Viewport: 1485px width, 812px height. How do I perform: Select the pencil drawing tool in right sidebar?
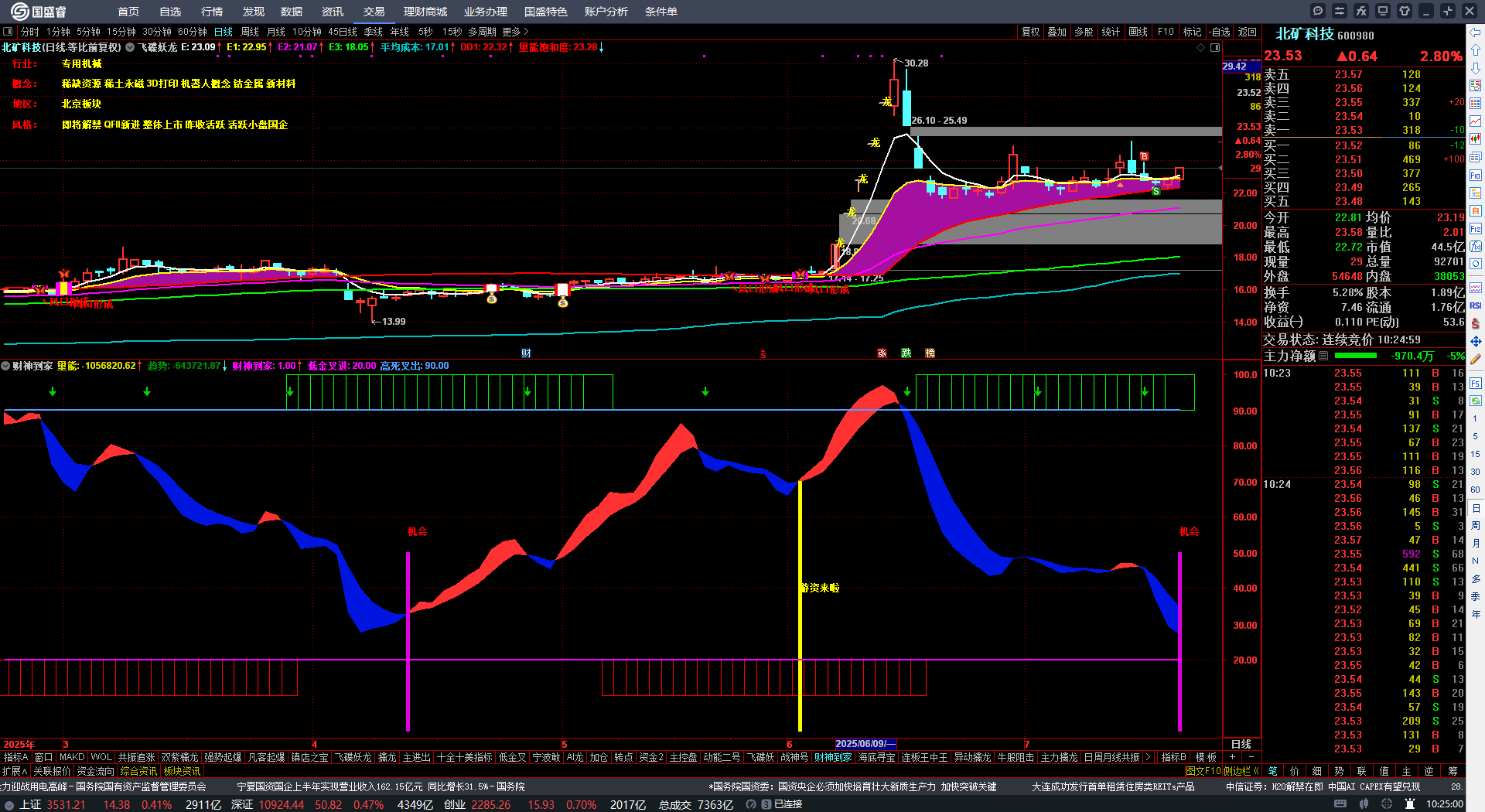(x=1476, y=359)
